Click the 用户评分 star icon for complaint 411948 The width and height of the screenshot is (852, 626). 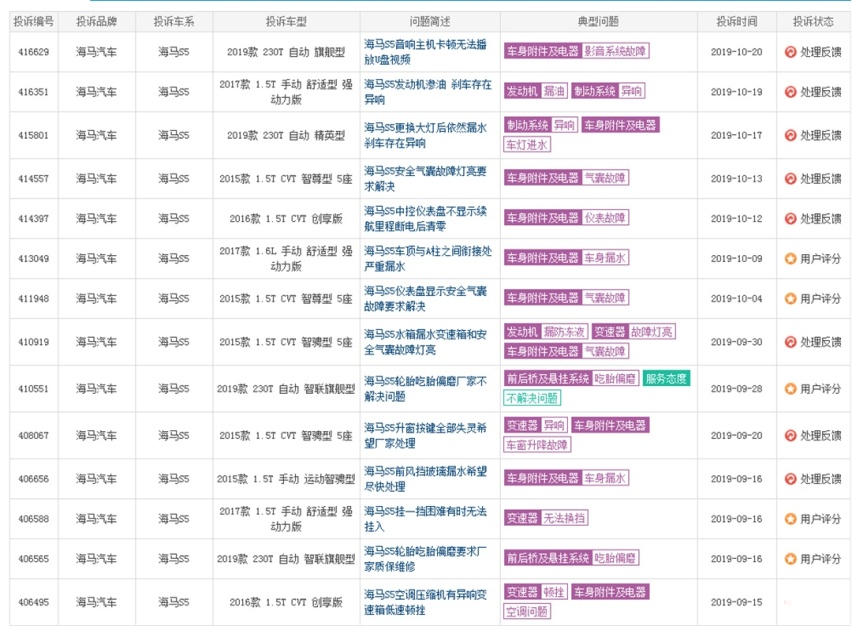point(791,298)
